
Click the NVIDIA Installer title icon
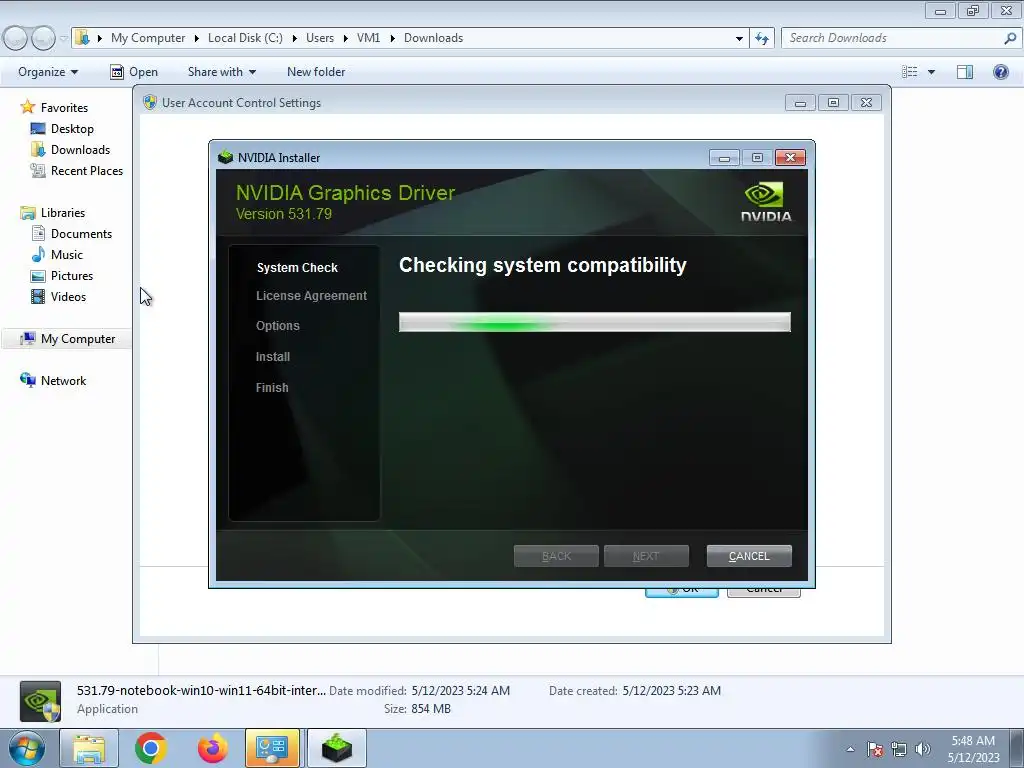pos(225,157)
